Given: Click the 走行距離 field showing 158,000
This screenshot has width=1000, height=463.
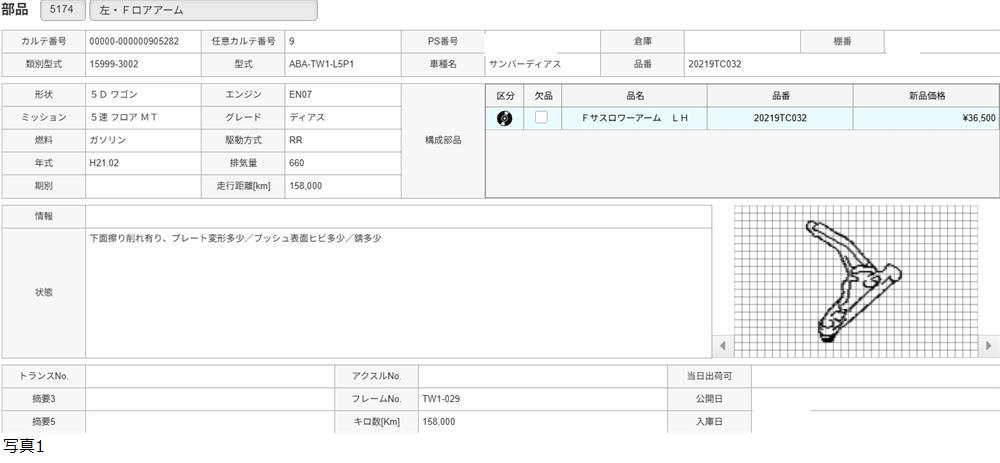Looking at the screenshot, I should 342,186.
